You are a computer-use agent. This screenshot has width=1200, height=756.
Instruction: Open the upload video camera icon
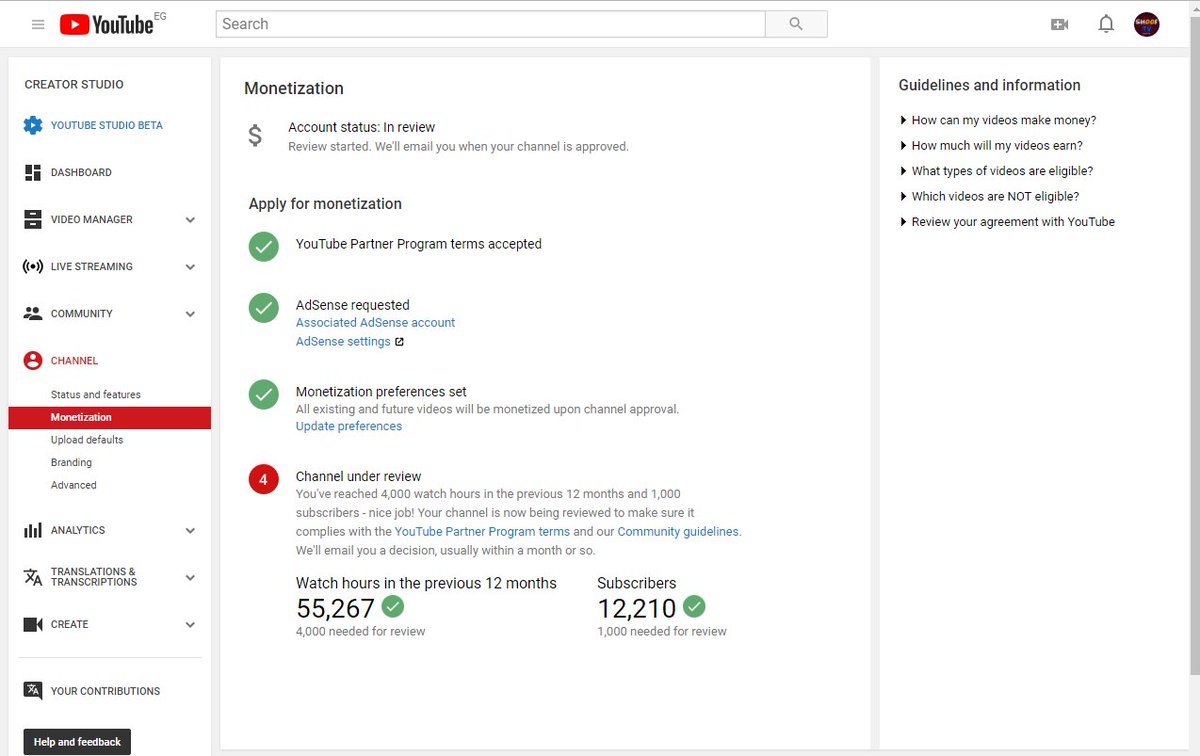[1060, 24]
